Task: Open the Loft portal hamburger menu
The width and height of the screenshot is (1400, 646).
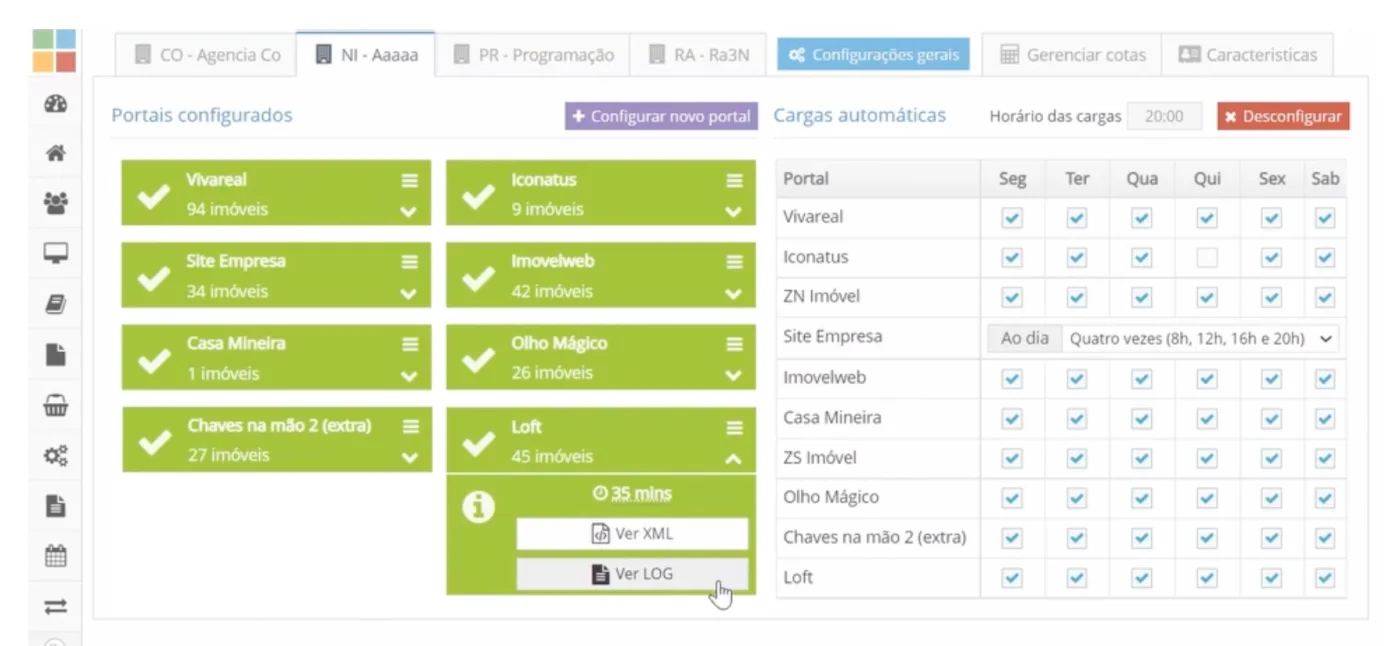Action: pos(735,427)
